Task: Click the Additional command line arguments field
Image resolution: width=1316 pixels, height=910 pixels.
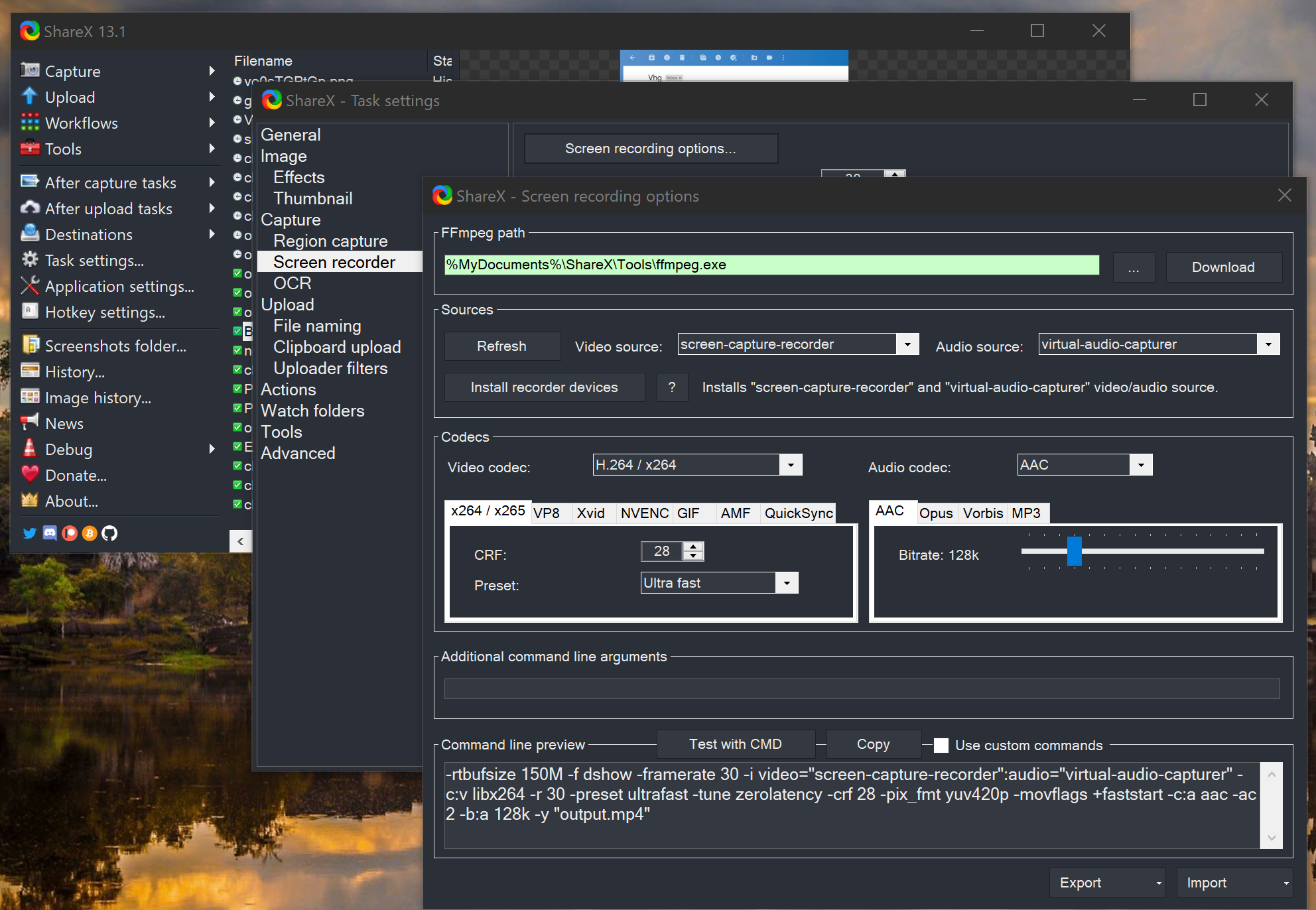Action: [862, 688]
